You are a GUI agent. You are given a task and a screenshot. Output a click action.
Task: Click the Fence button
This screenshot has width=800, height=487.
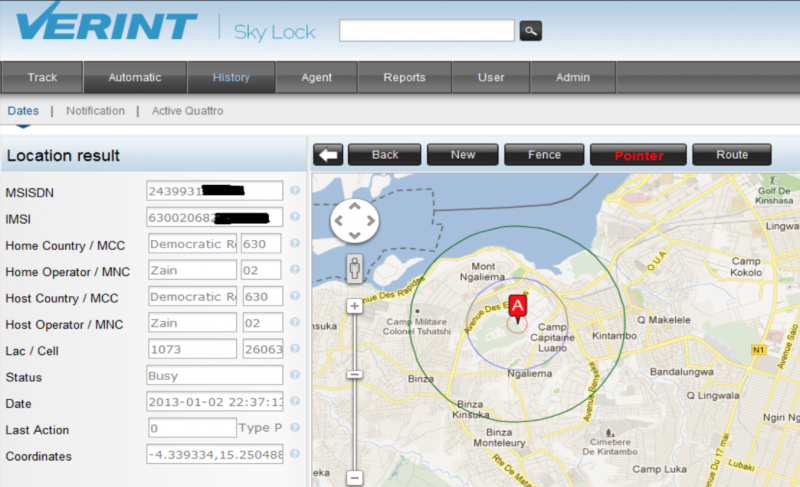point(544,155)
